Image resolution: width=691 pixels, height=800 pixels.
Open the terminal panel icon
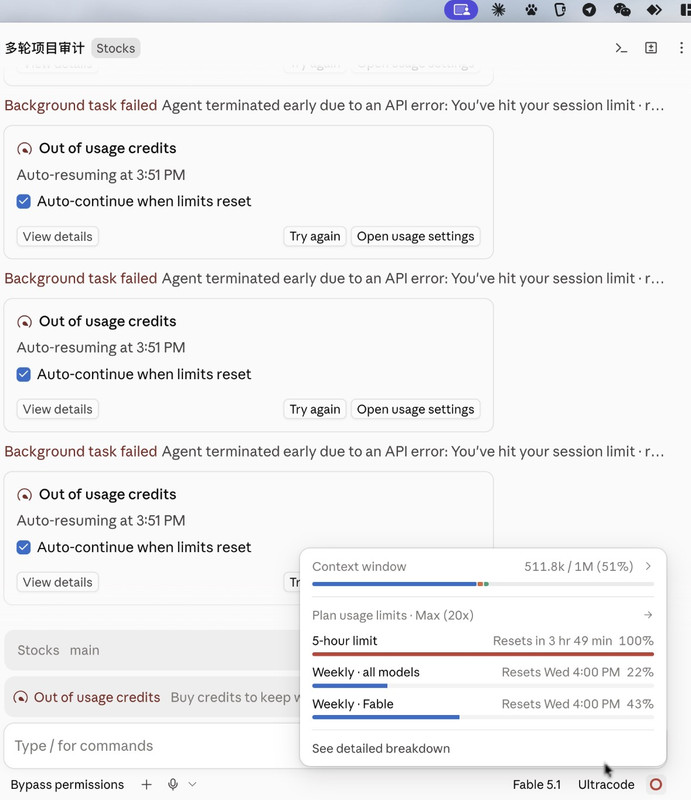pyautogui.click(x=621, y=48)
